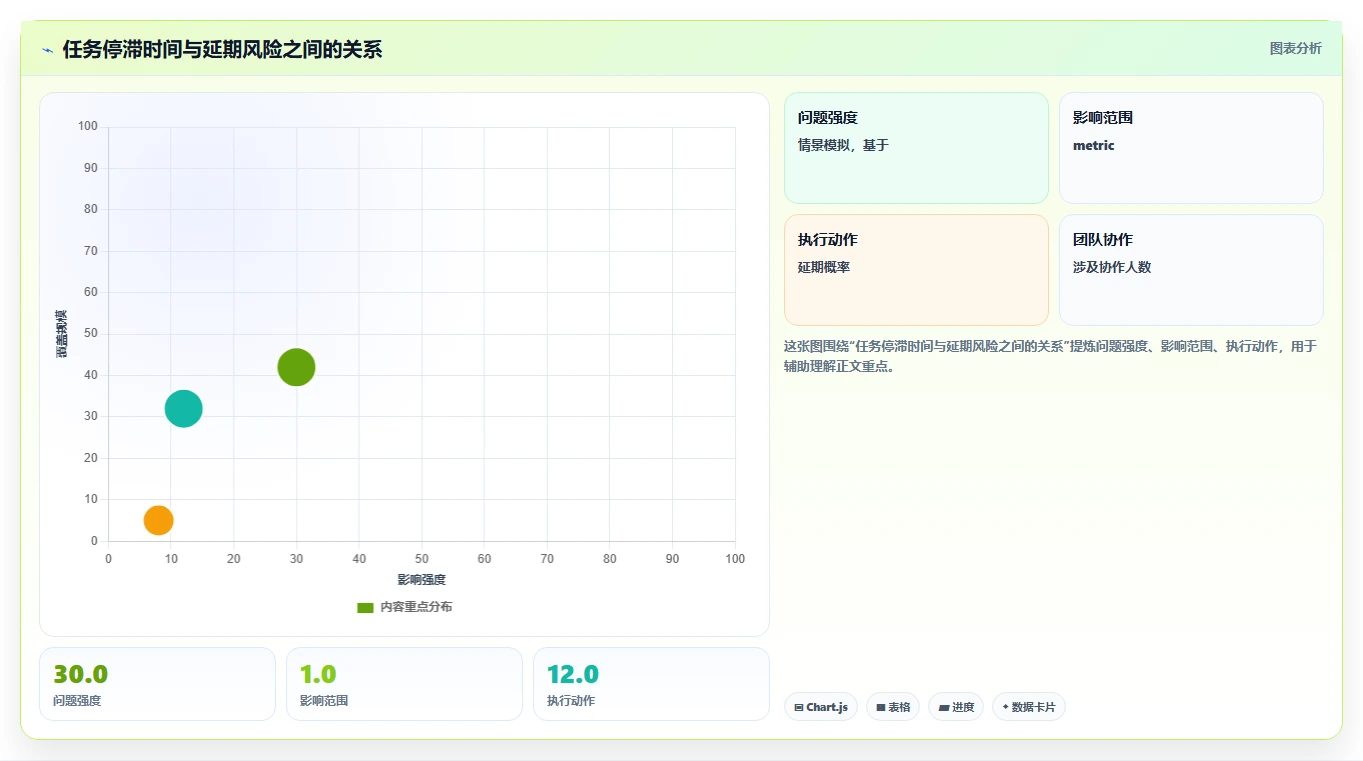The width and height of the screenshot is (1363, 761).
Task: Select the 影响范围 metric card
Action: (1191, 148)
